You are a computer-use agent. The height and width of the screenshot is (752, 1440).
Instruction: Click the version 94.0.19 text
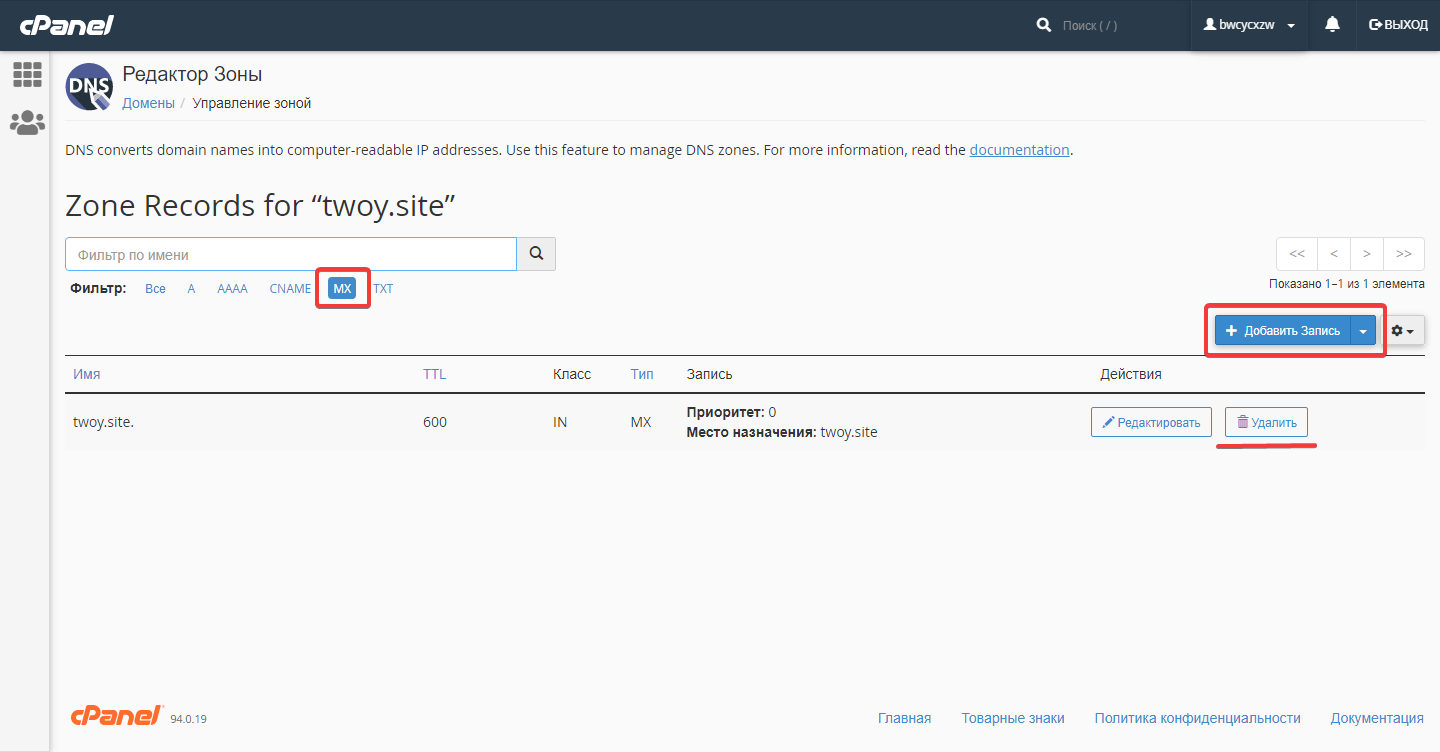pyautogui.click(x=189, y=719)
